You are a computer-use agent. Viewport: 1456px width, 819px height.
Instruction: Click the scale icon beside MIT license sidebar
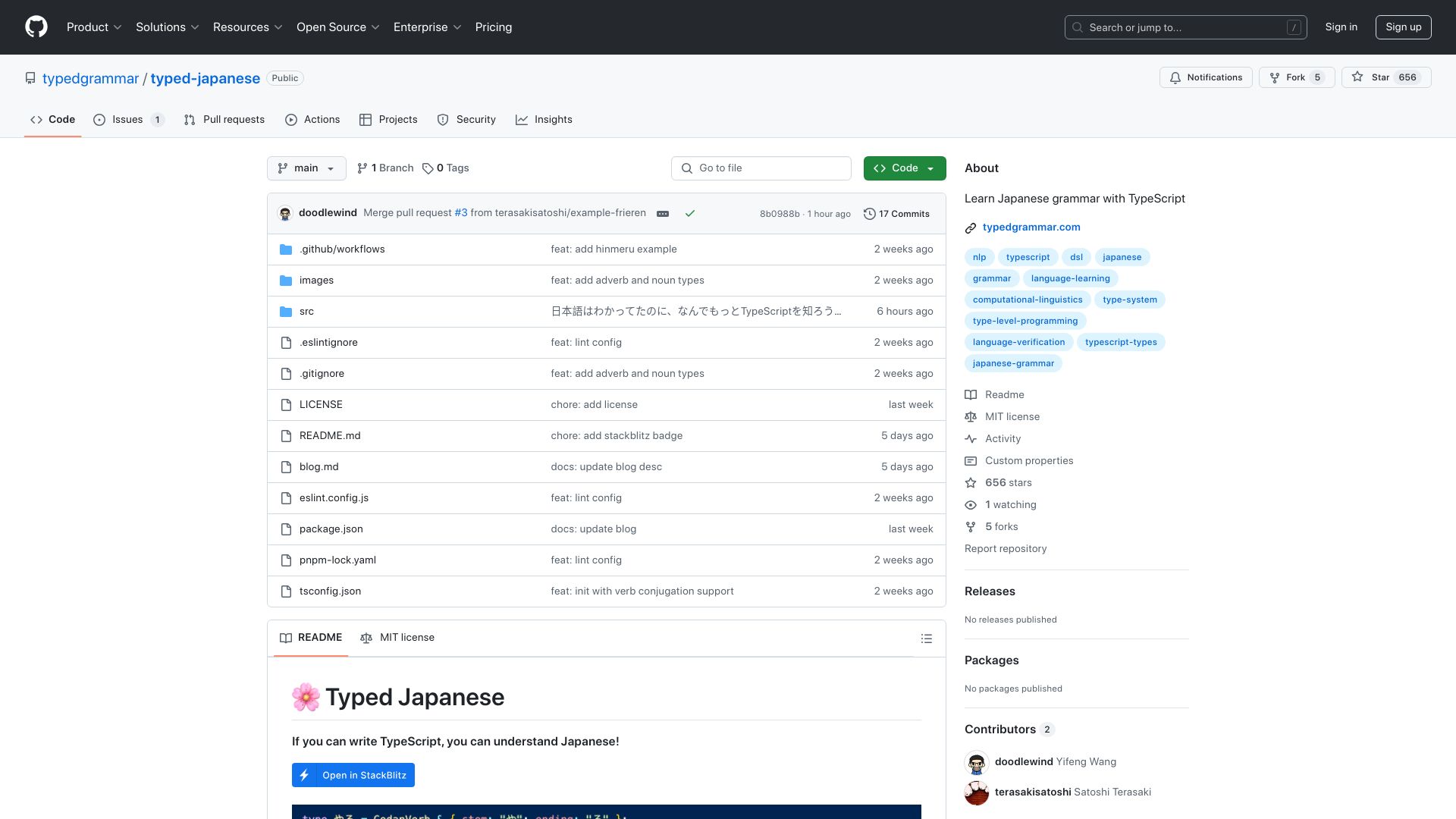971,417
